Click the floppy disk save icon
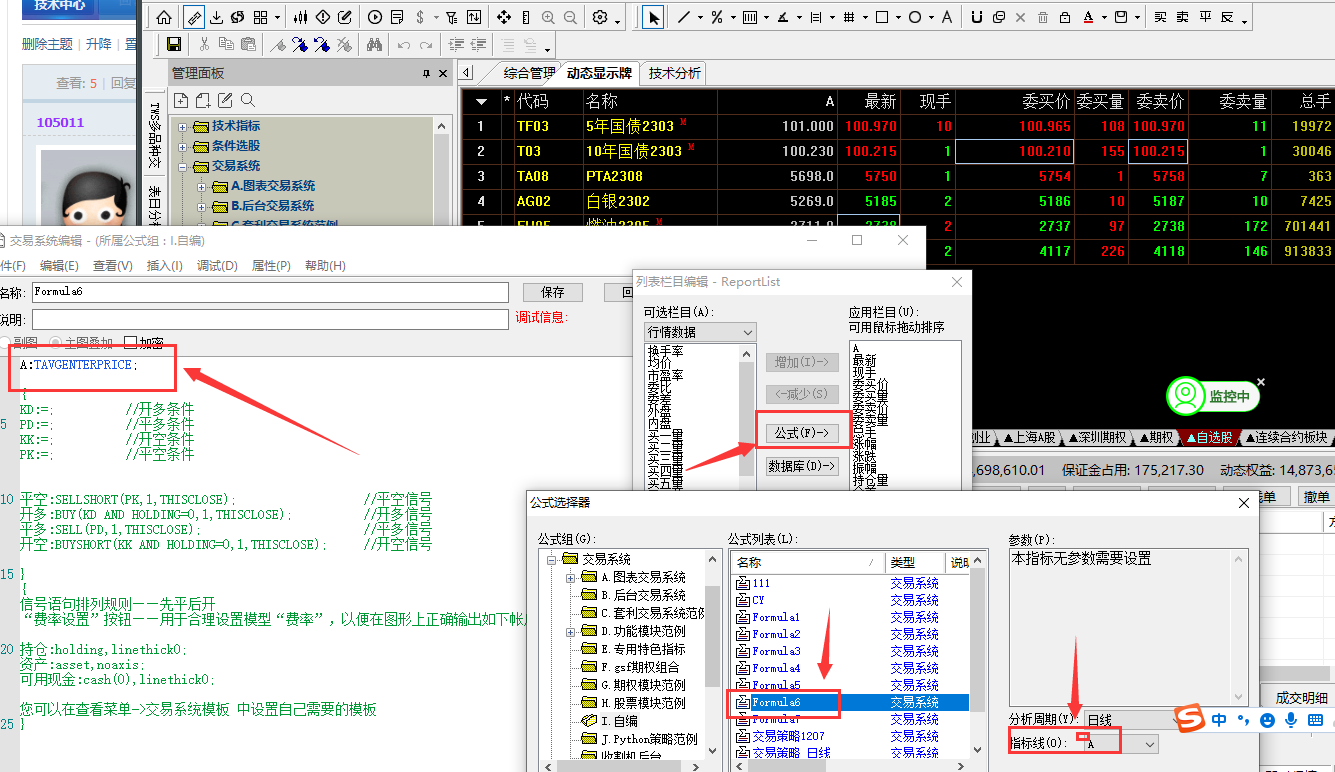1335x772 pixels. tap(174, 44)
